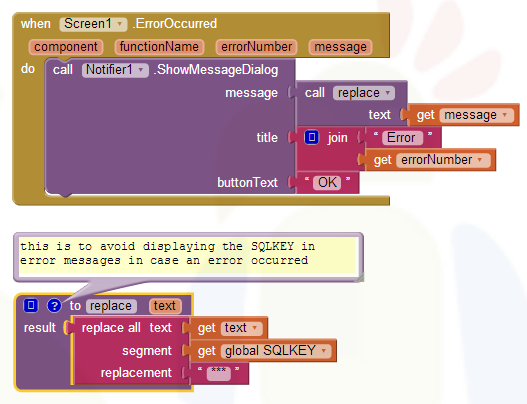Toggle the question mark comment icon
Viewport: 527px width, 404px height.
54,306
